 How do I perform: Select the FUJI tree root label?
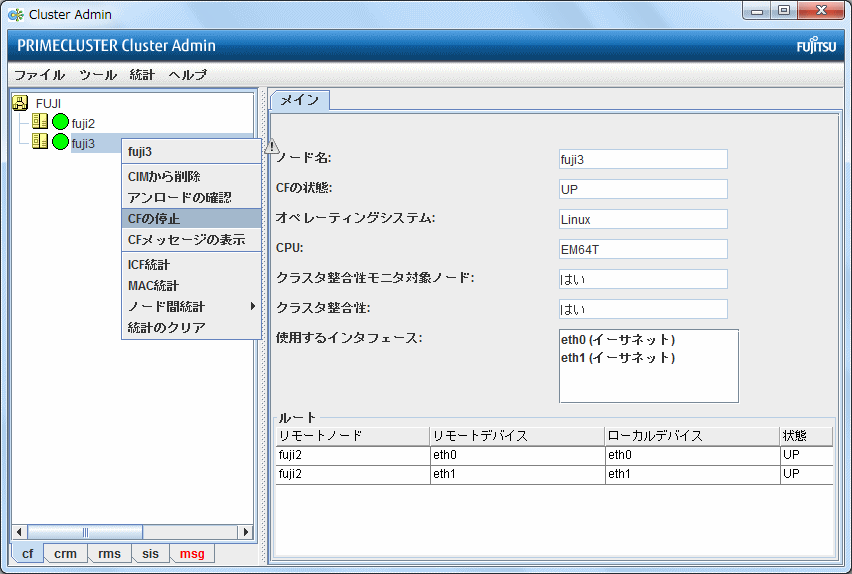coord(48,103)
